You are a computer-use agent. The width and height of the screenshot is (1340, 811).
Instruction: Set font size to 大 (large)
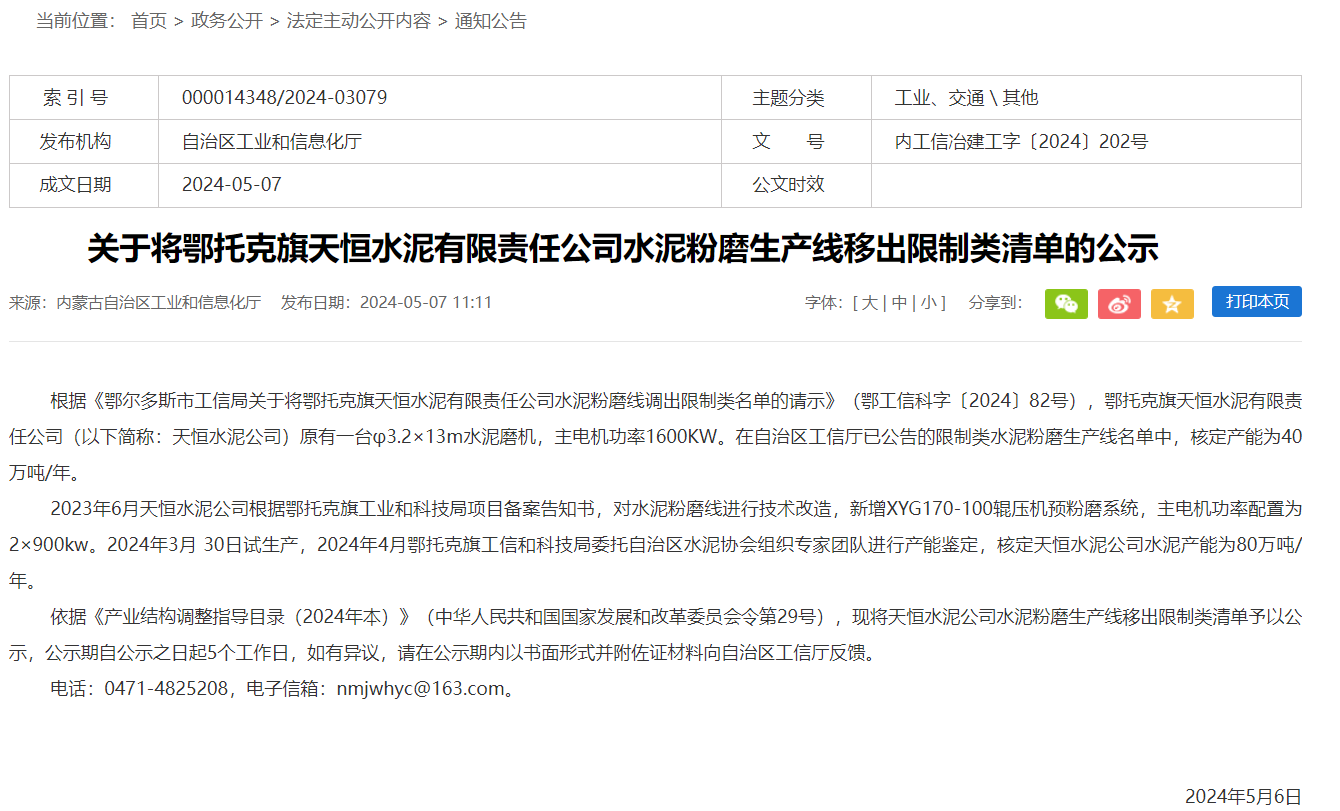click(x=870, y=303)
